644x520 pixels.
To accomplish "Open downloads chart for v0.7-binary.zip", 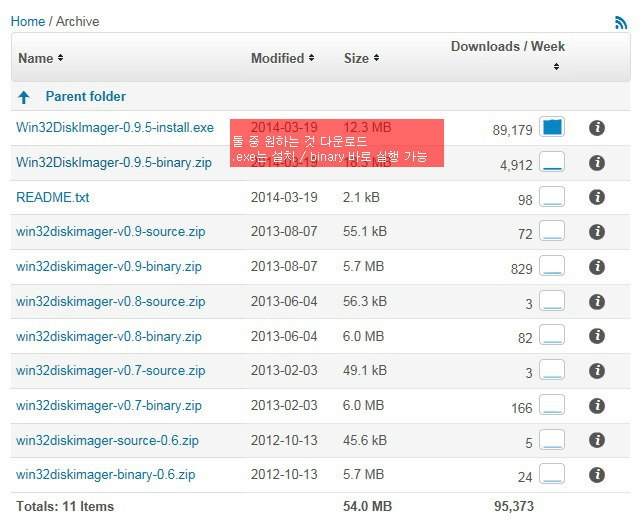I will tap(552, 404).
